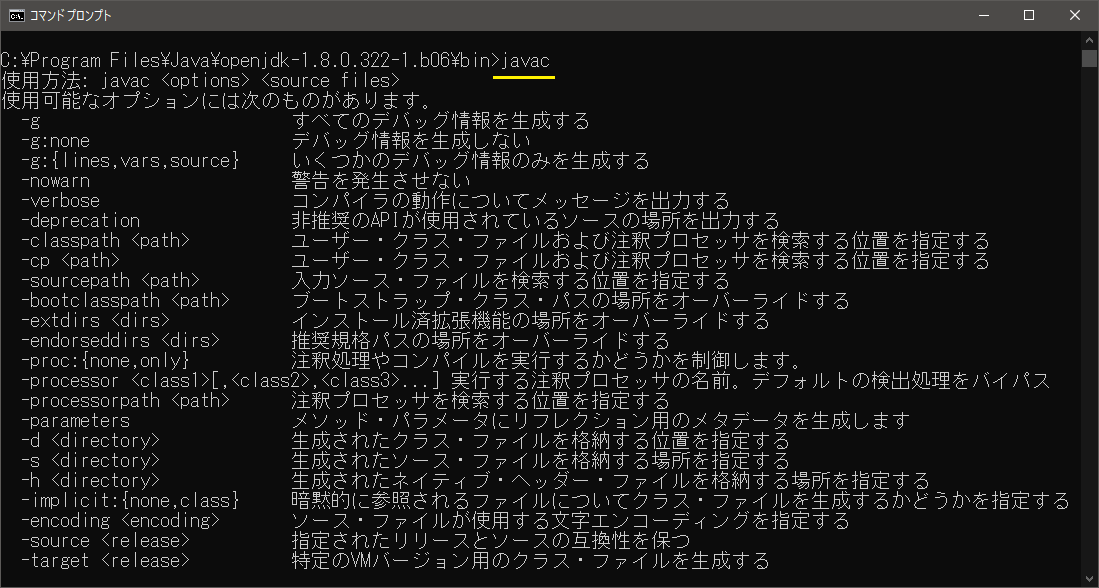Click the Command Prompt icon in title bar
This screenshot has height=588, width=1099.
(x=16, y=15)
